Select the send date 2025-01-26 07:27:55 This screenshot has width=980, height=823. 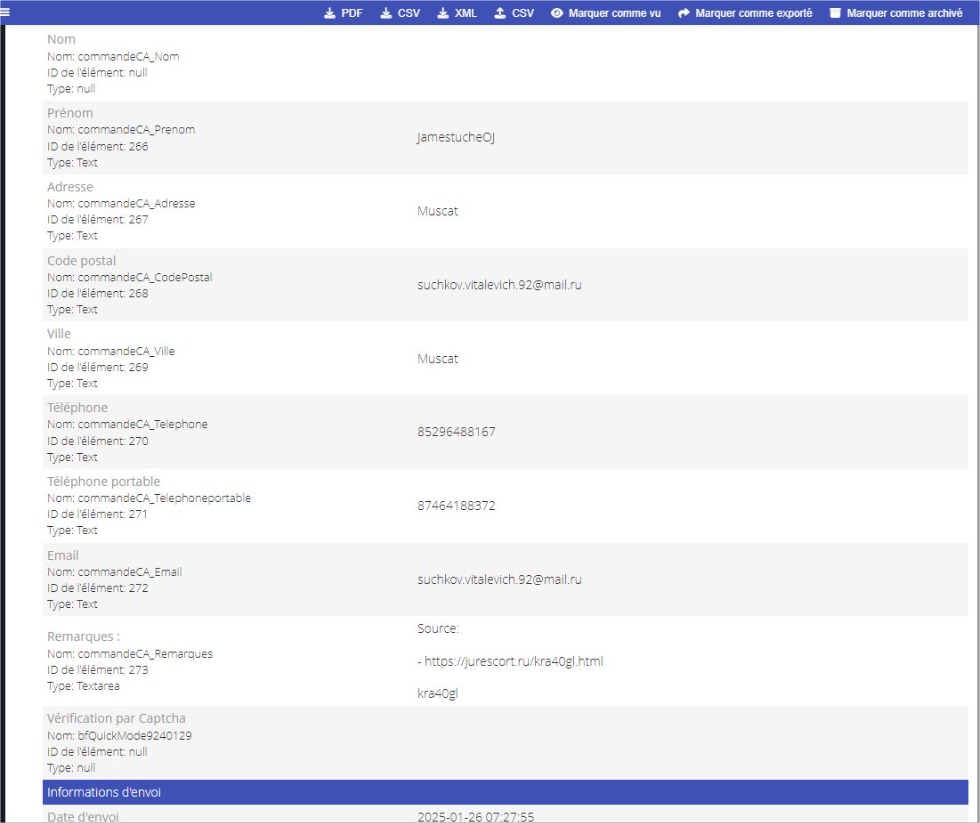pos(476,817)
